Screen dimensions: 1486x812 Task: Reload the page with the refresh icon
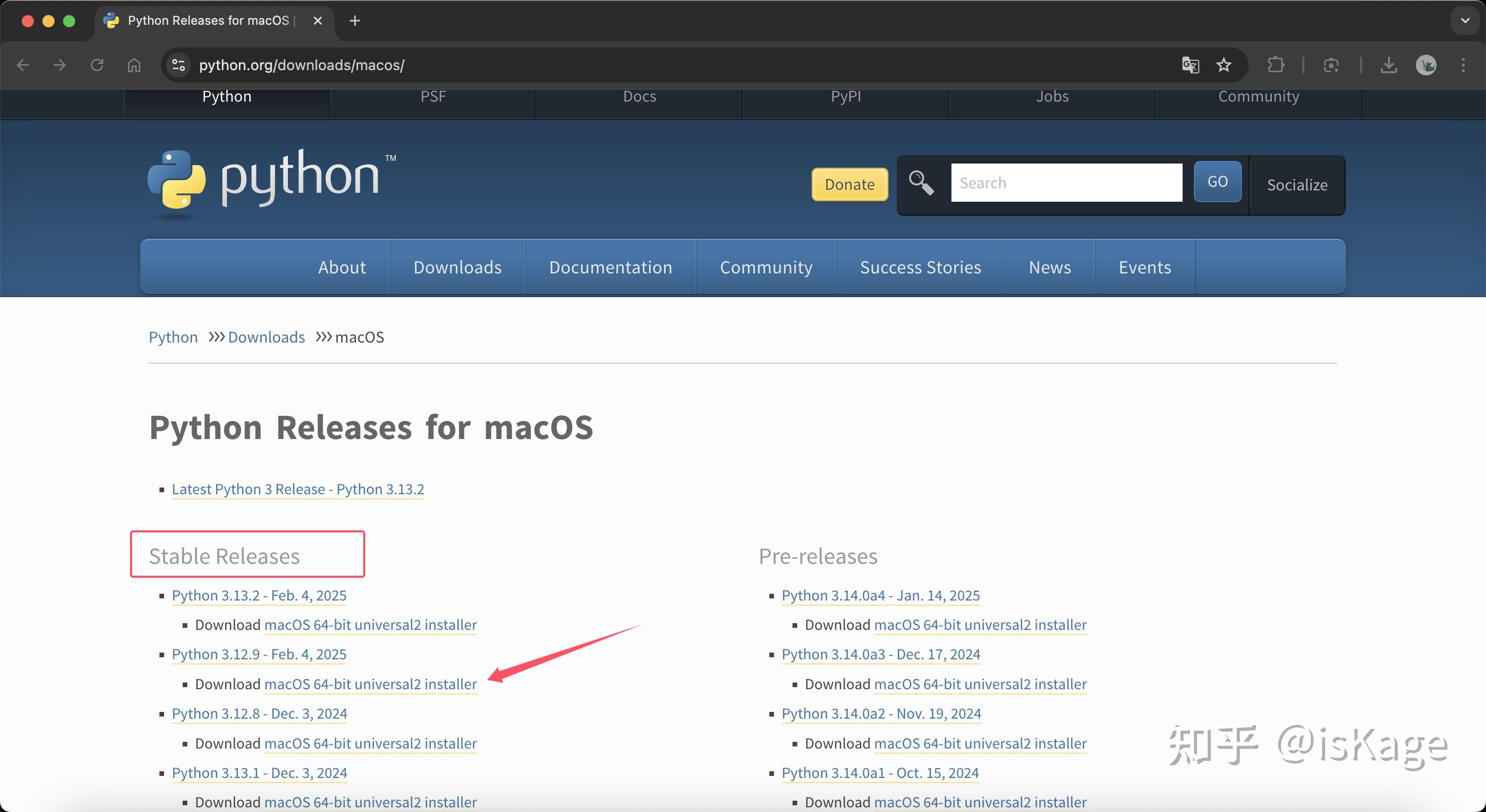(96, 64)
